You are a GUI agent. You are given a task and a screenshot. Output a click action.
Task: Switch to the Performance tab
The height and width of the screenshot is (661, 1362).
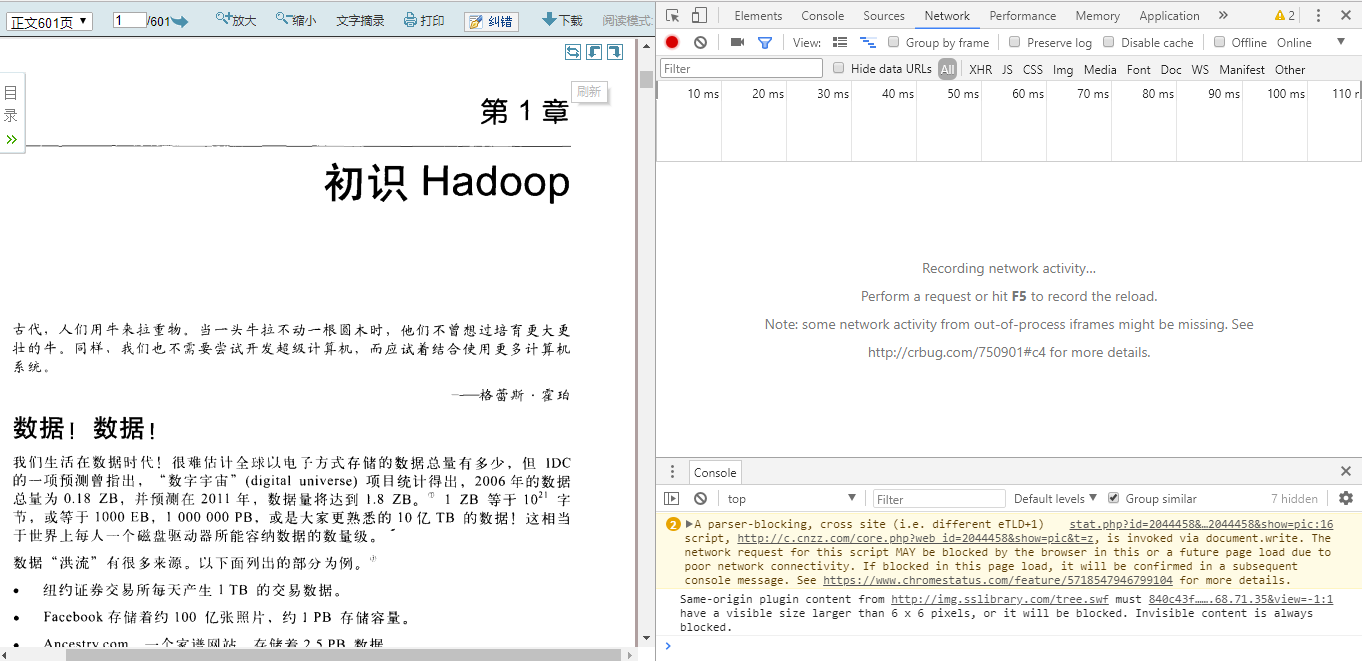coord(1023,15)
